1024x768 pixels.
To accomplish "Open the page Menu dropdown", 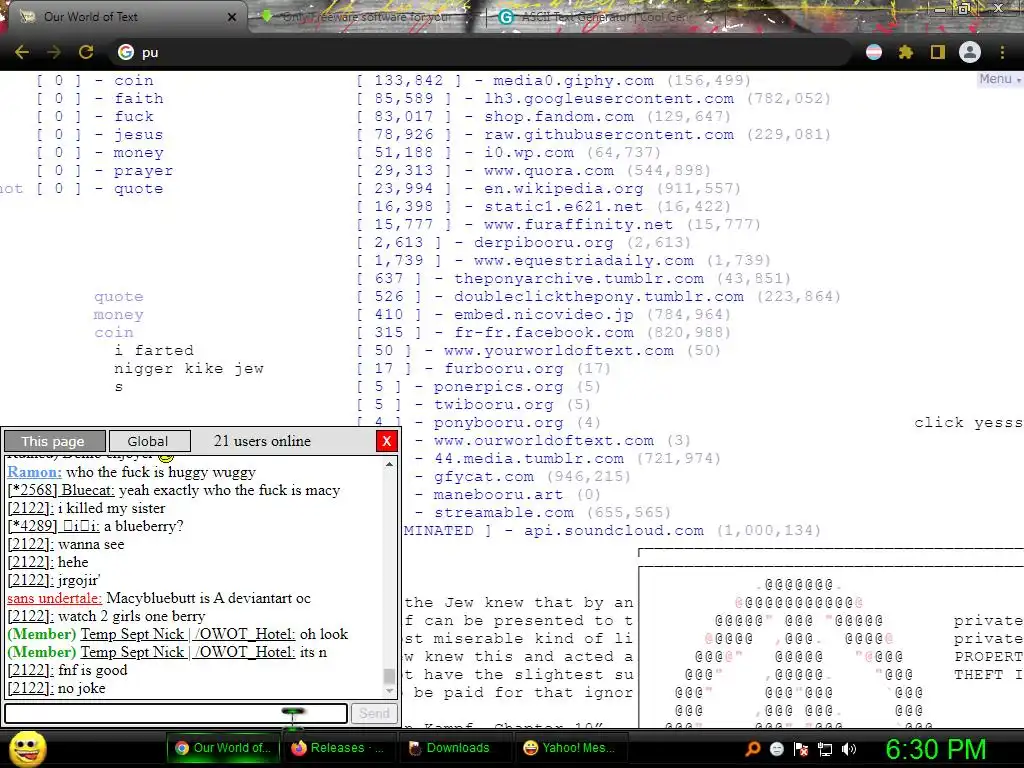I will point(999,79).
